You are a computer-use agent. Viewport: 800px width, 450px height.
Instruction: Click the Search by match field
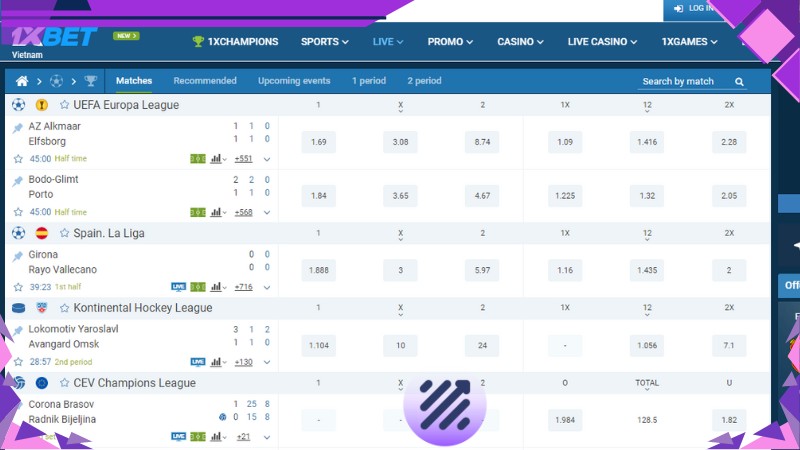pos(692,82)
